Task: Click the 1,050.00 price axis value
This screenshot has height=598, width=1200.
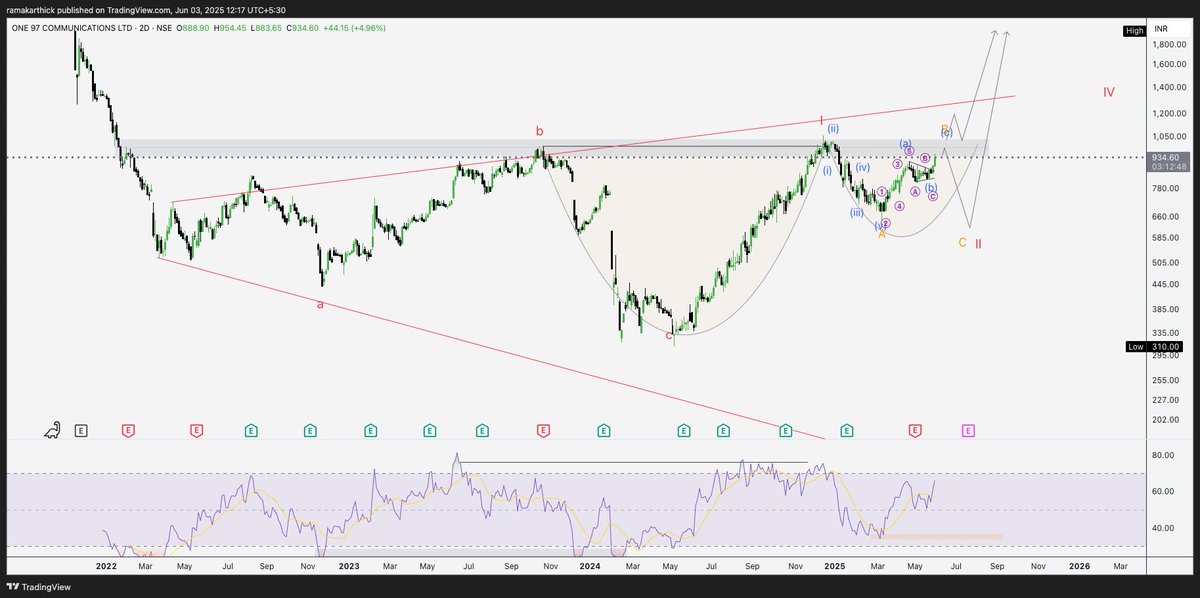Action: coord(1167,137)
